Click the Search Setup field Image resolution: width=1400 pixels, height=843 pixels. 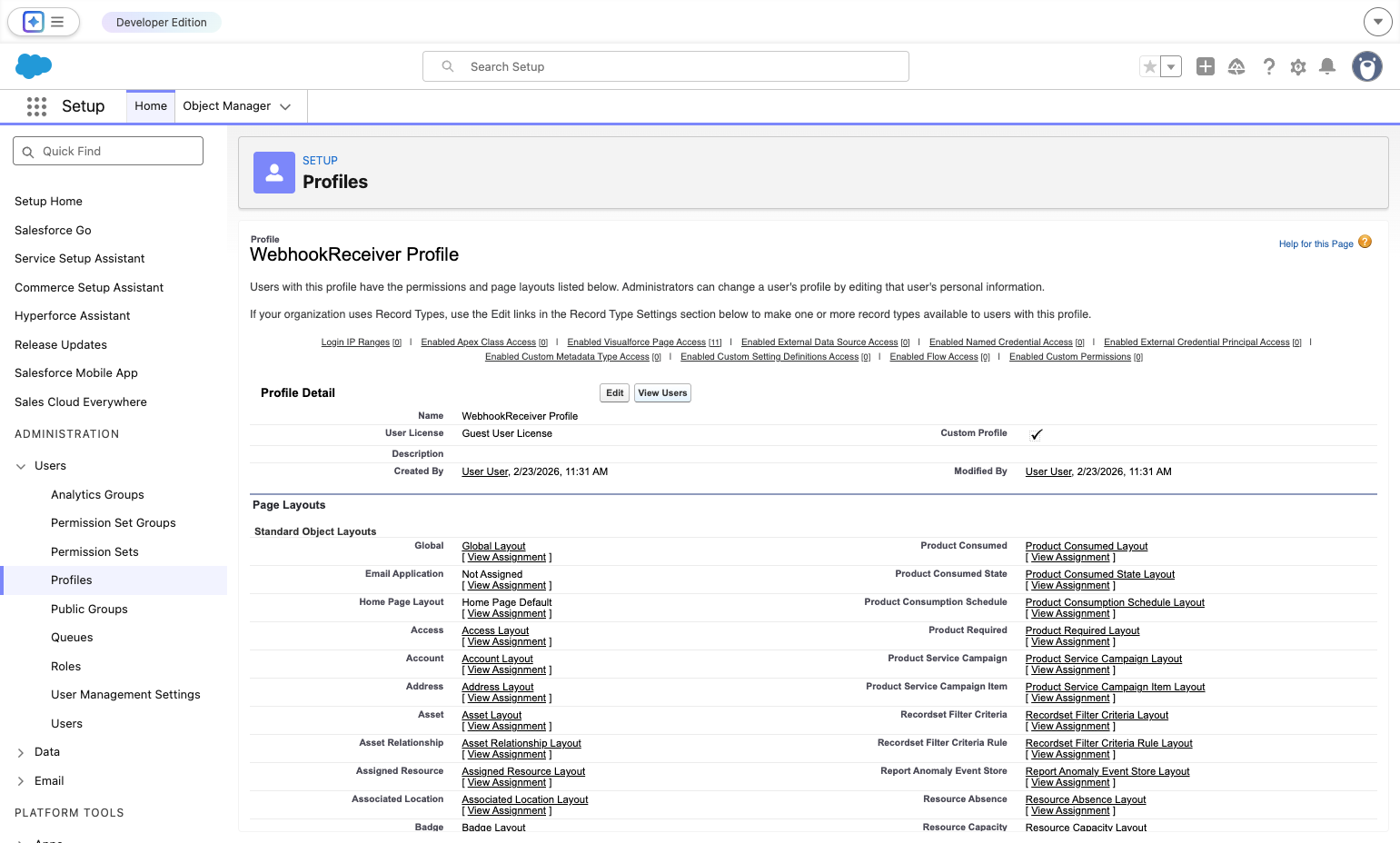pyautogui.click(x=666, y=66)
